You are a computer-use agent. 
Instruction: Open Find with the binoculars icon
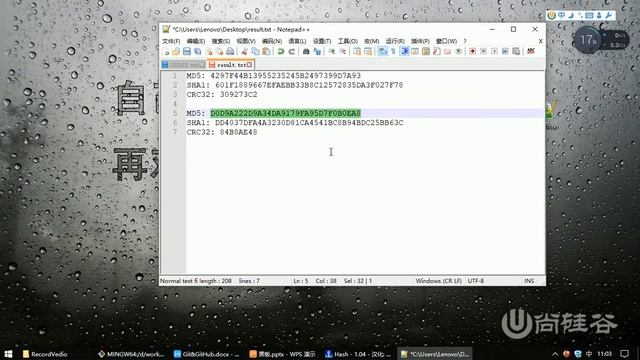click(306, 51)
